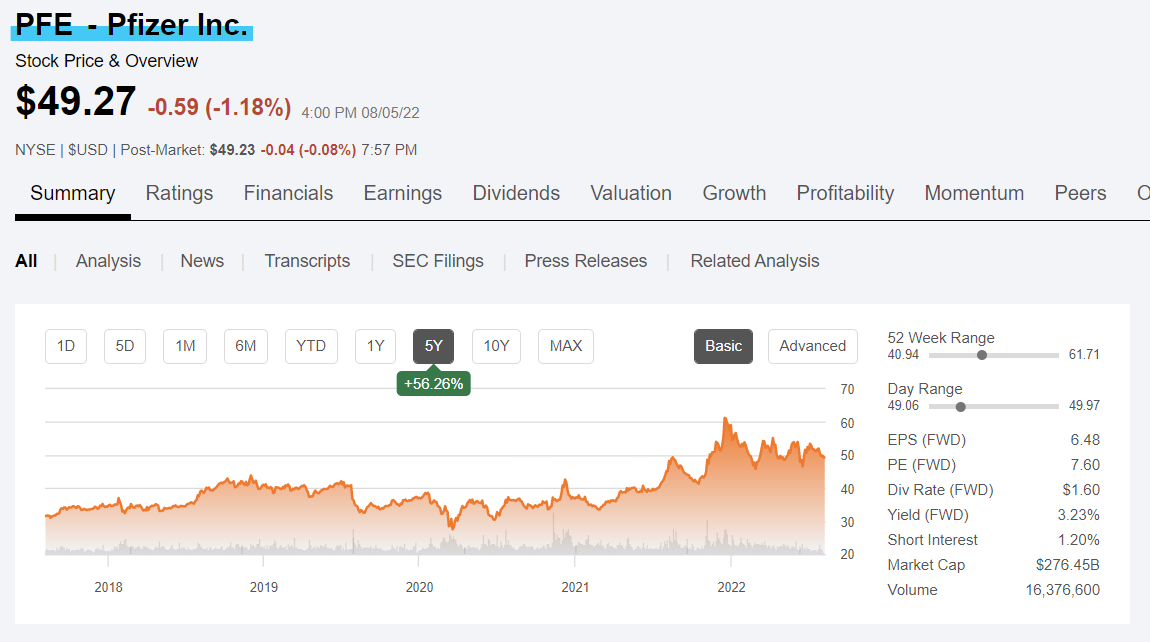The height and width of the screenshot is (642, 1150).
Task: Click the Stock Price & Overview subtitle
Action: coord(106,61)
